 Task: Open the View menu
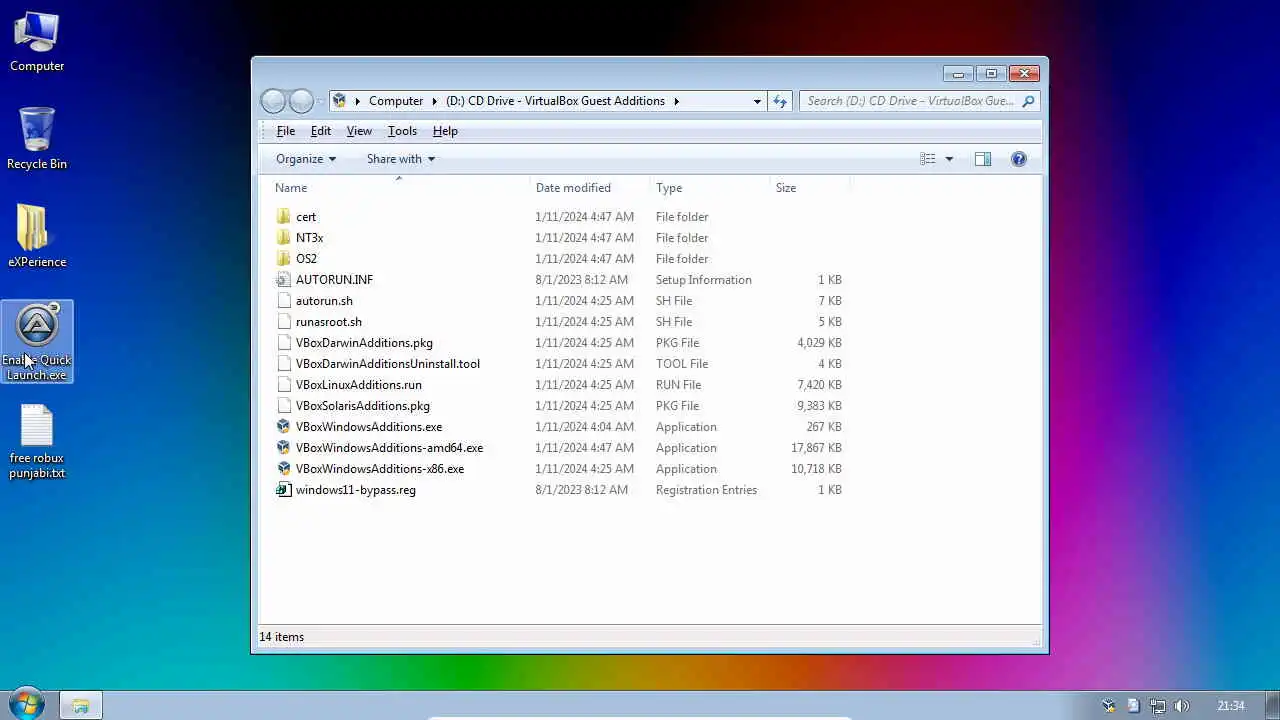[x=359, y=131]
